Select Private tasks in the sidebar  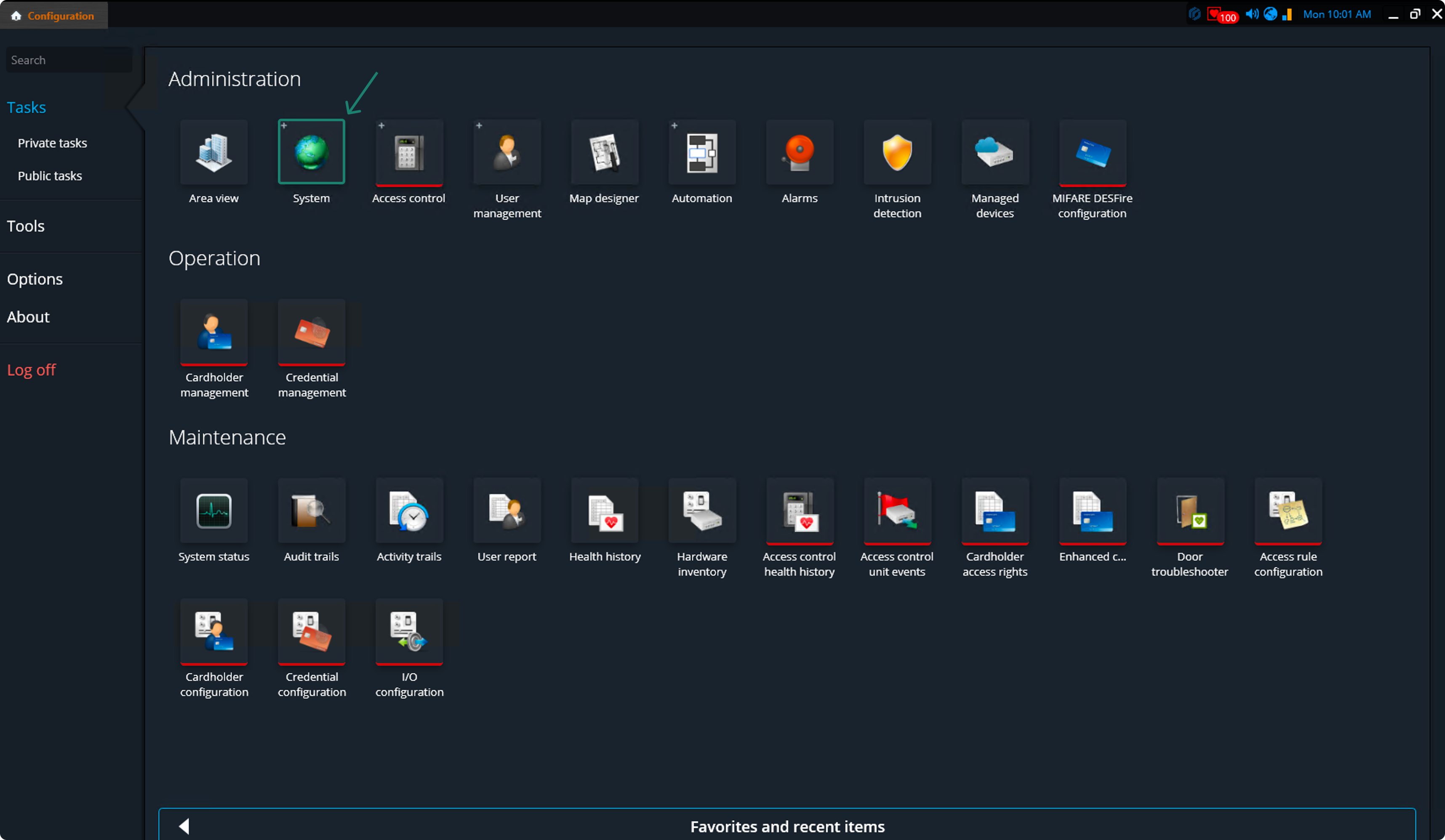(52, 143)
